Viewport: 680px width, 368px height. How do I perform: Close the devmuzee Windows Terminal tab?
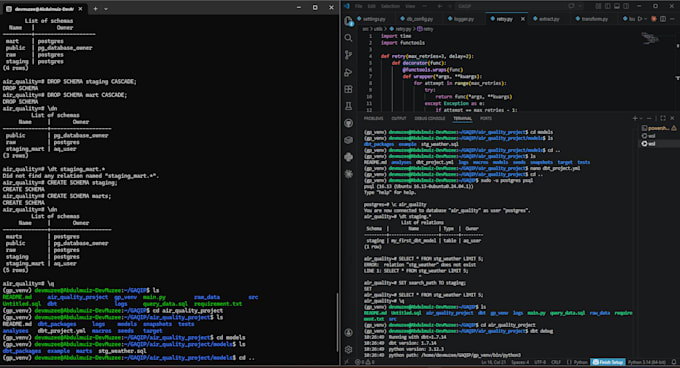click(x=80, y=9)
